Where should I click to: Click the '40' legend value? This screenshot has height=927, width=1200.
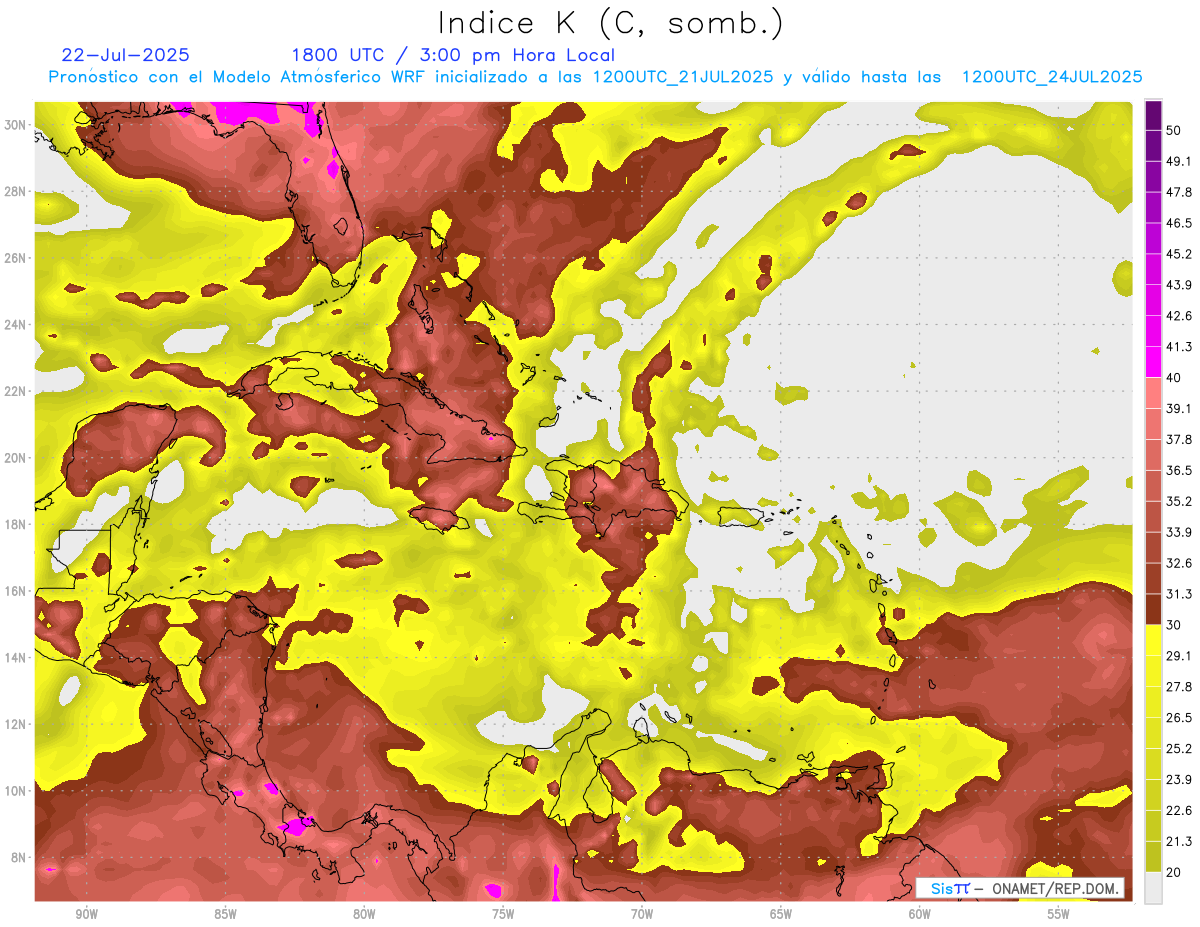click(x=1174, y=377)
